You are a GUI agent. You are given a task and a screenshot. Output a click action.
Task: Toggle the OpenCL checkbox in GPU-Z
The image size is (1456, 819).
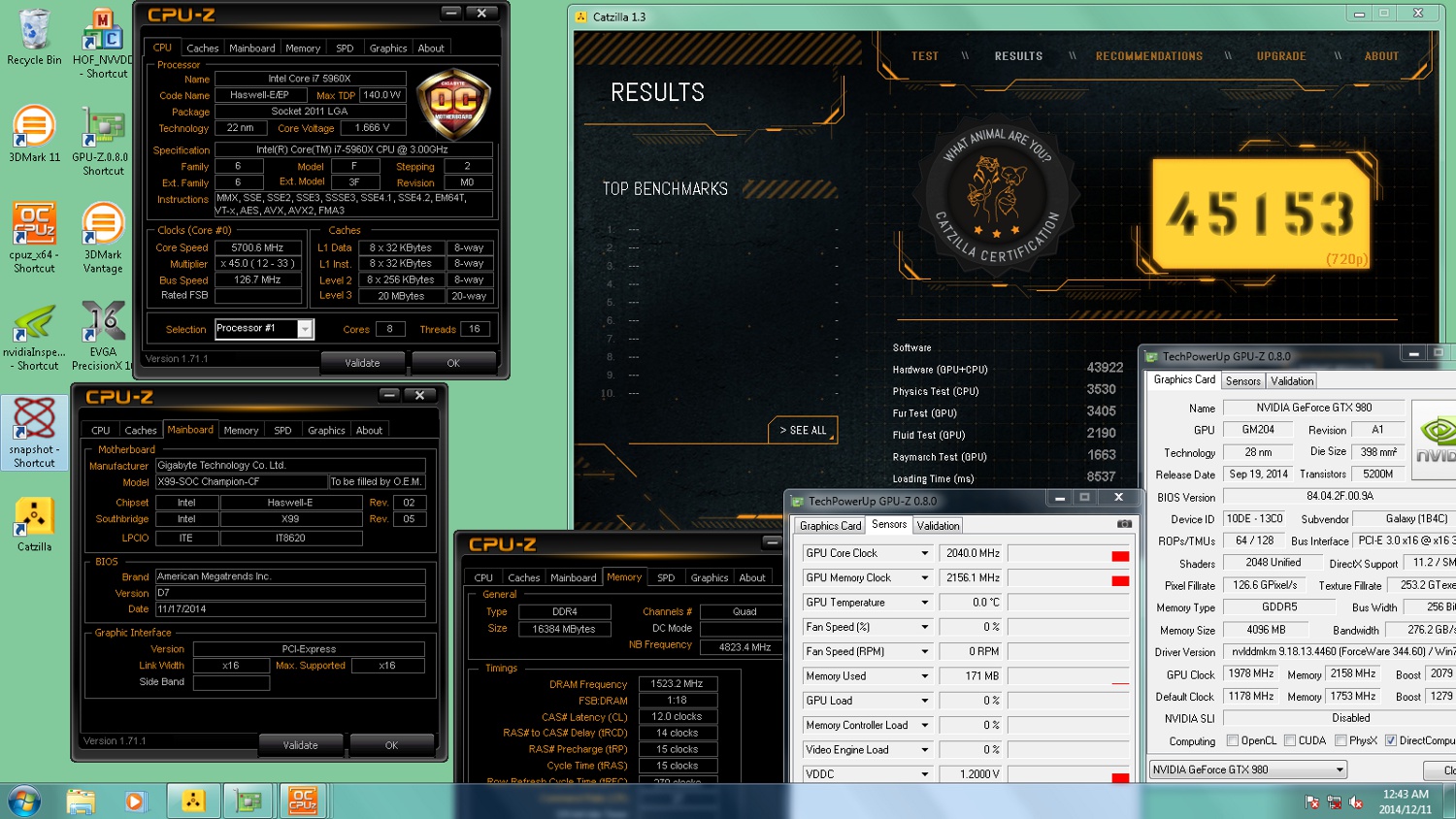pyautogui.click(x=1233, y=740)
